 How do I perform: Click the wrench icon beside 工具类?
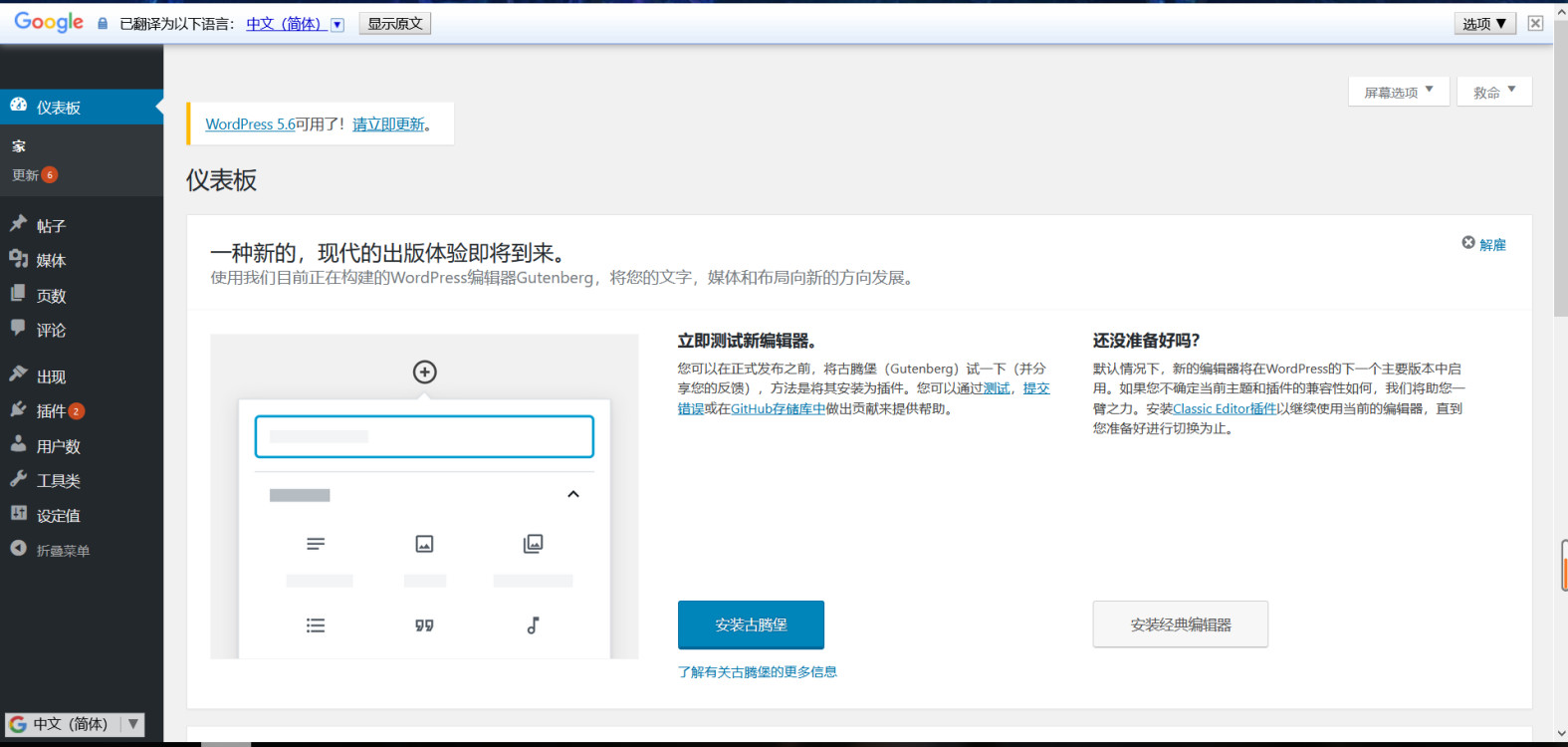coord(18,479)
